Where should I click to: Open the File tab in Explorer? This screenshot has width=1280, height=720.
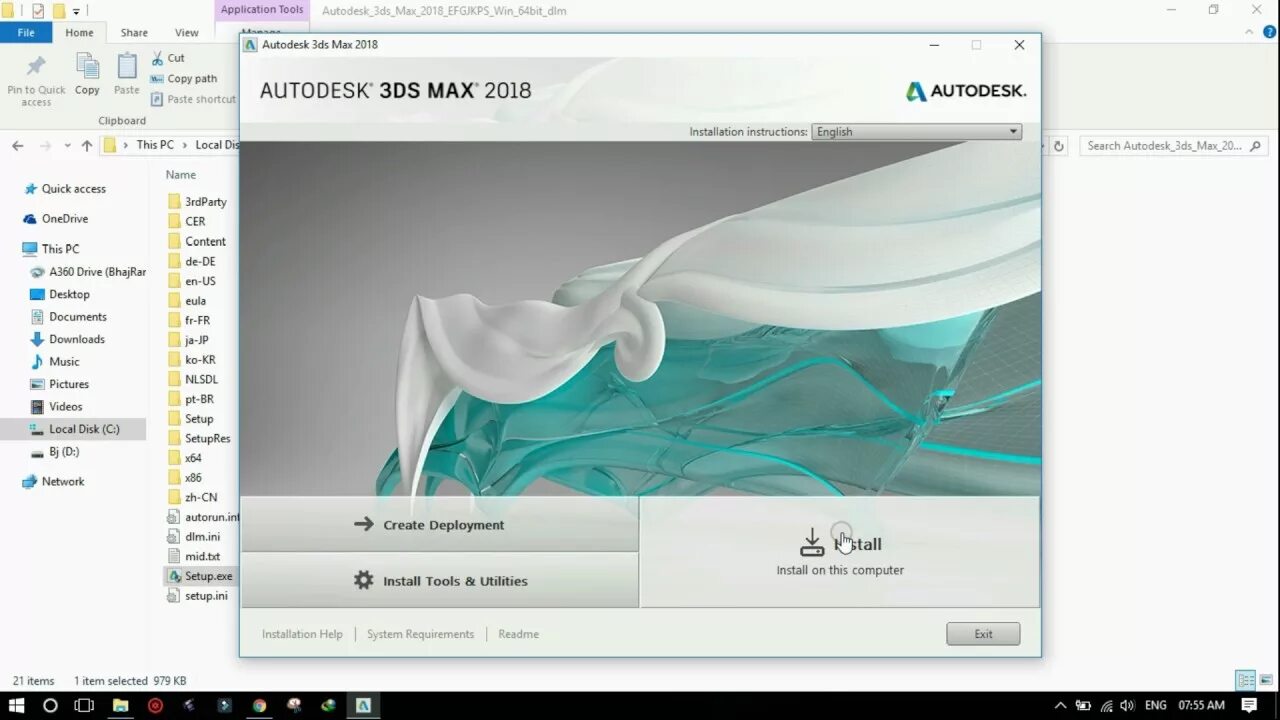click(x=26, y=32)
